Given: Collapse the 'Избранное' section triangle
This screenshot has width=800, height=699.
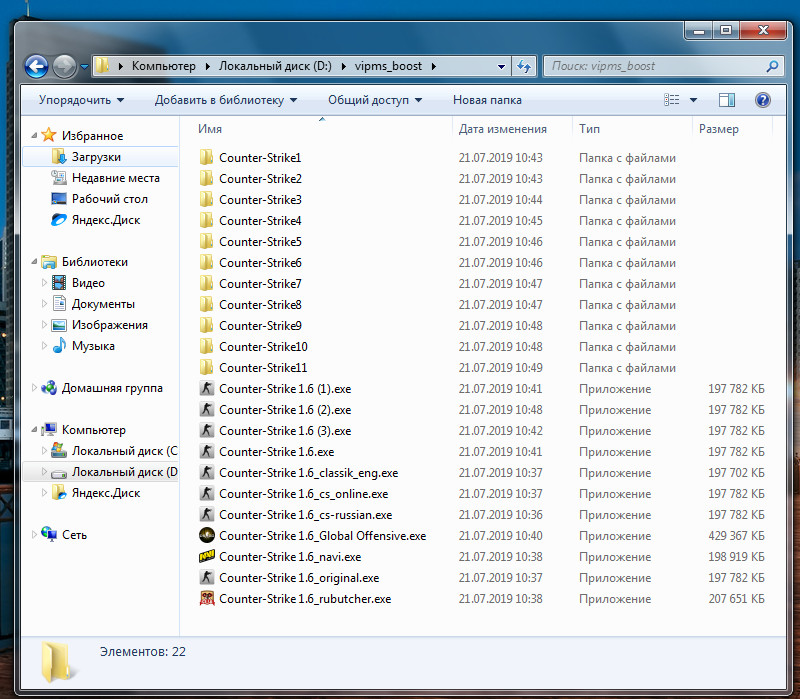Looking at the screenshot, I should 34,136.
